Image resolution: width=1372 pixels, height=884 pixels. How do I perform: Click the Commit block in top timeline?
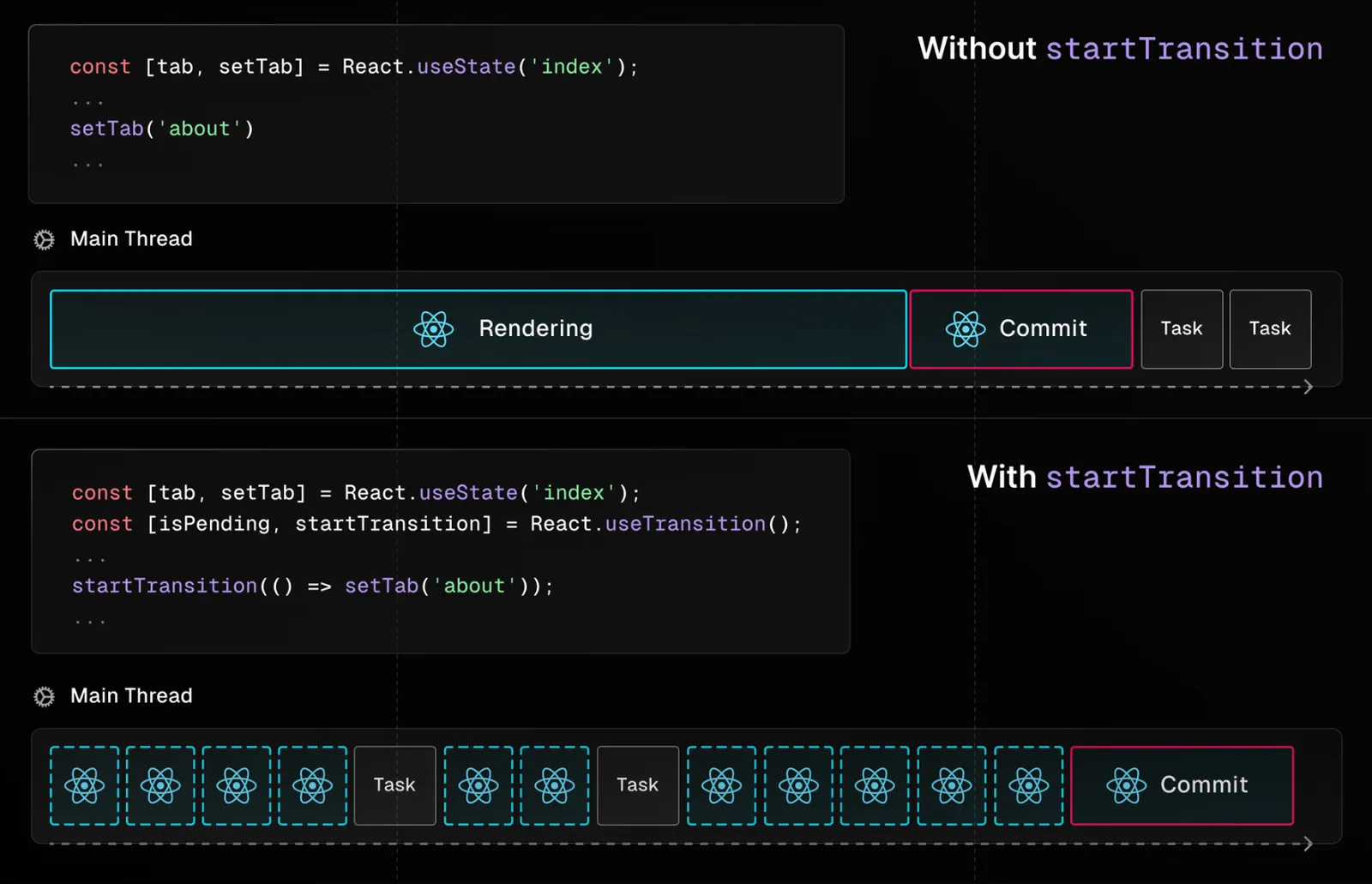[x=1020, y=329]
